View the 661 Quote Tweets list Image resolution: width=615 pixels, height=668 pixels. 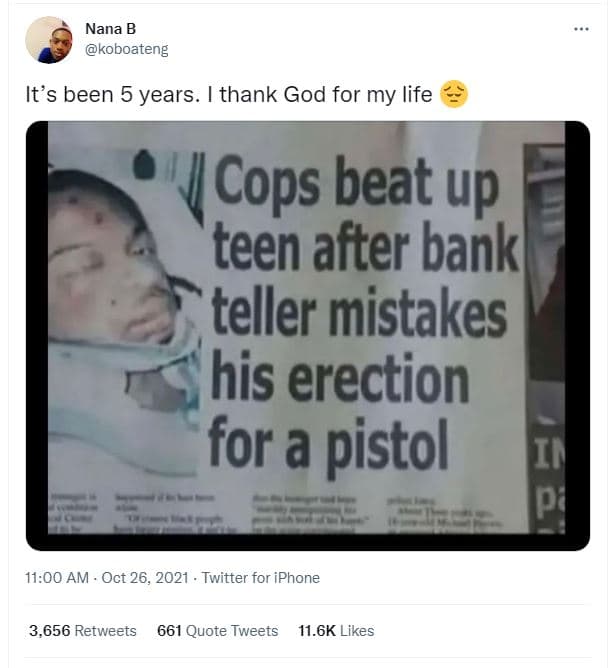(x=218, y=630)
